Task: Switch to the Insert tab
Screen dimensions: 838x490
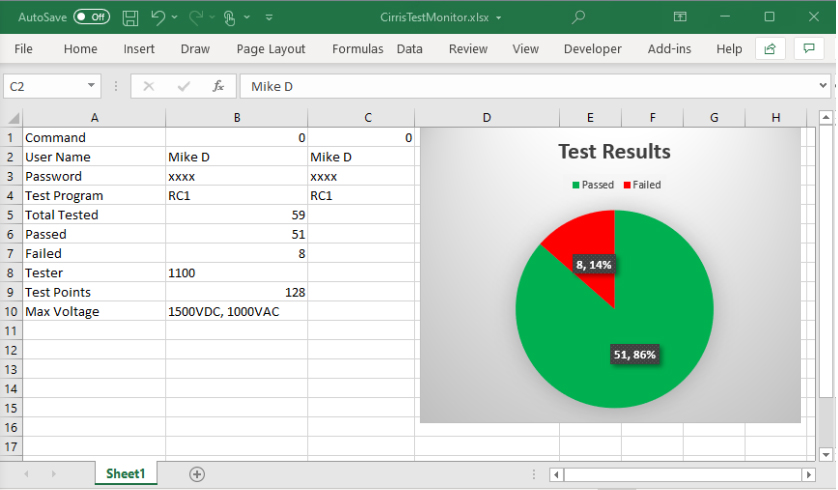Action: (x=139, y=49)
